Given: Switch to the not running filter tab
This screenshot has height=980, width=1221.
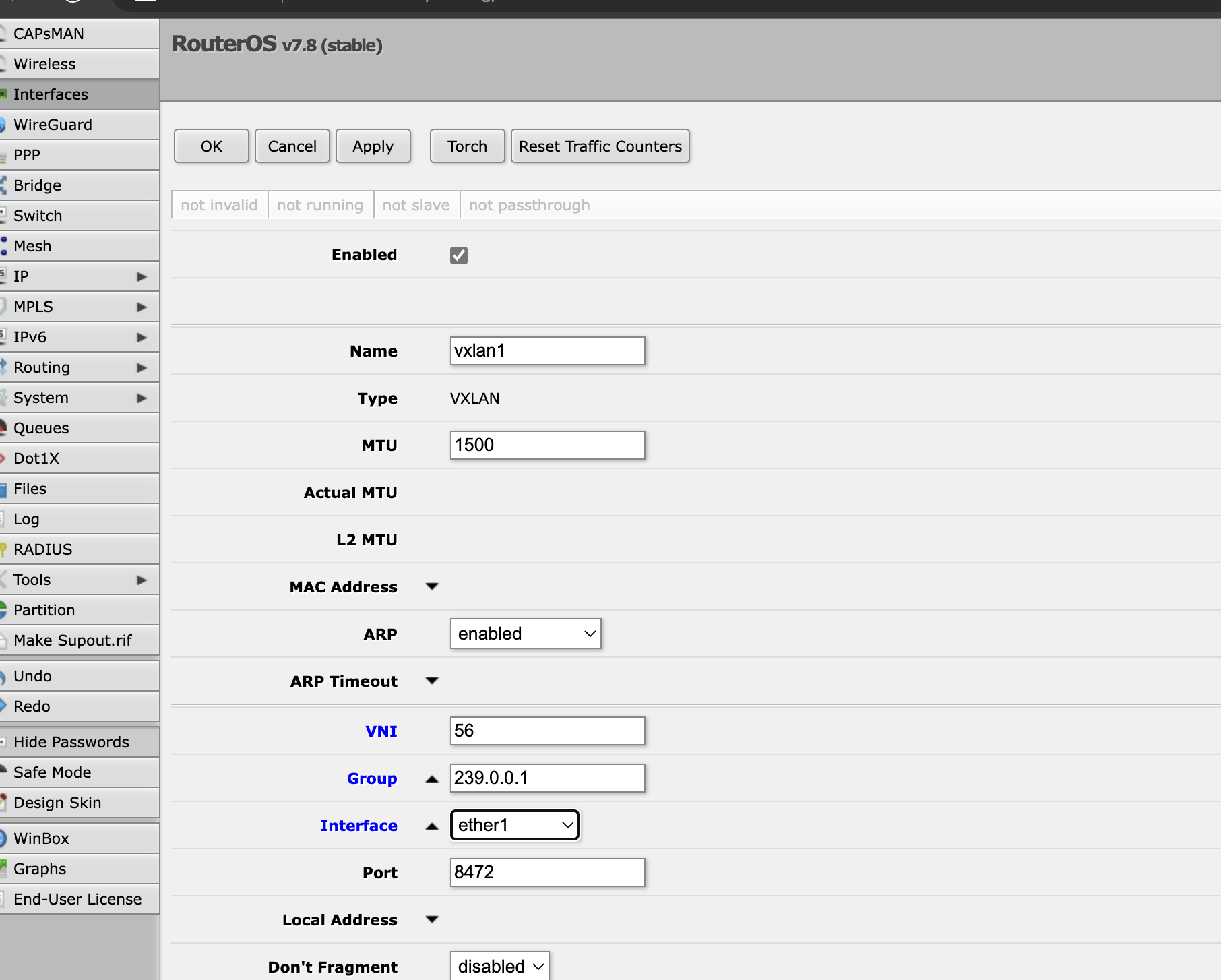Looking at the screenshot, I should [x=320, y=205].
